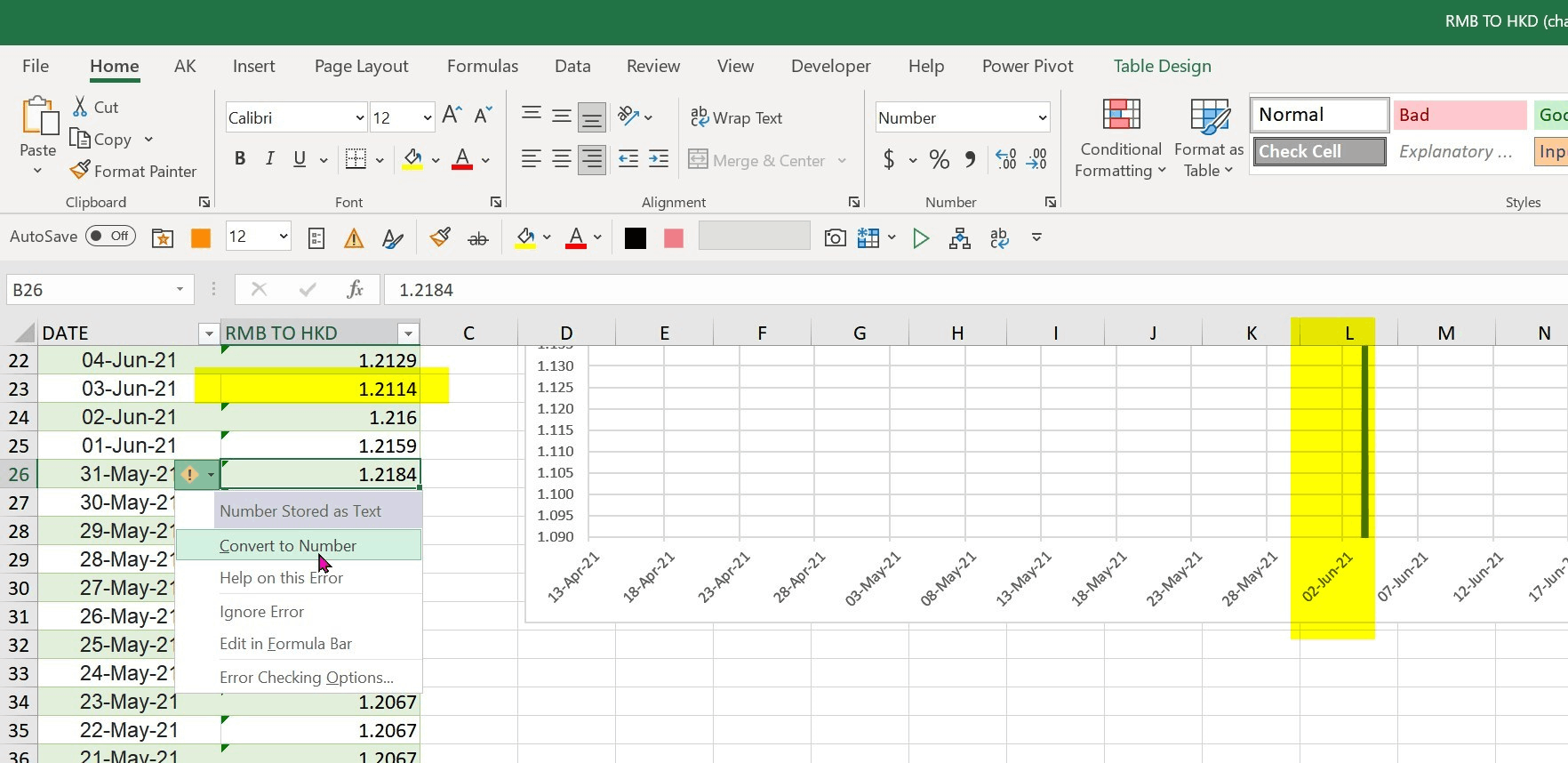The image size is (1568, 763).
Task: Toggle Italic formatting
Action: 270,159
